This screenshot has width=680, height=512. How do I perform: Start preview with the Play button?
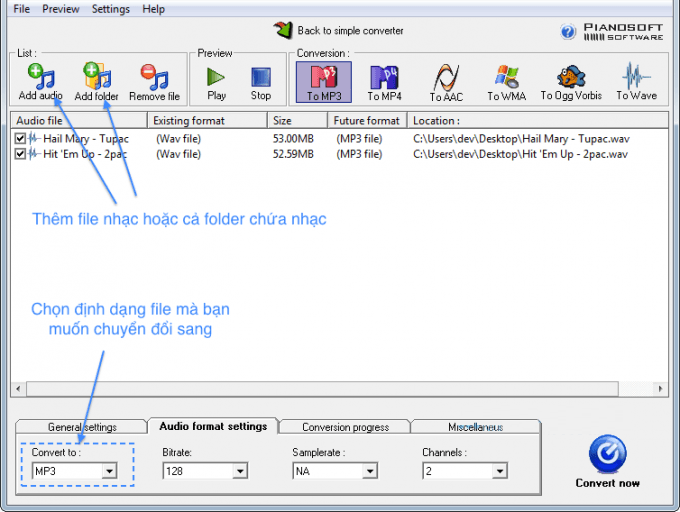(216, 83)
